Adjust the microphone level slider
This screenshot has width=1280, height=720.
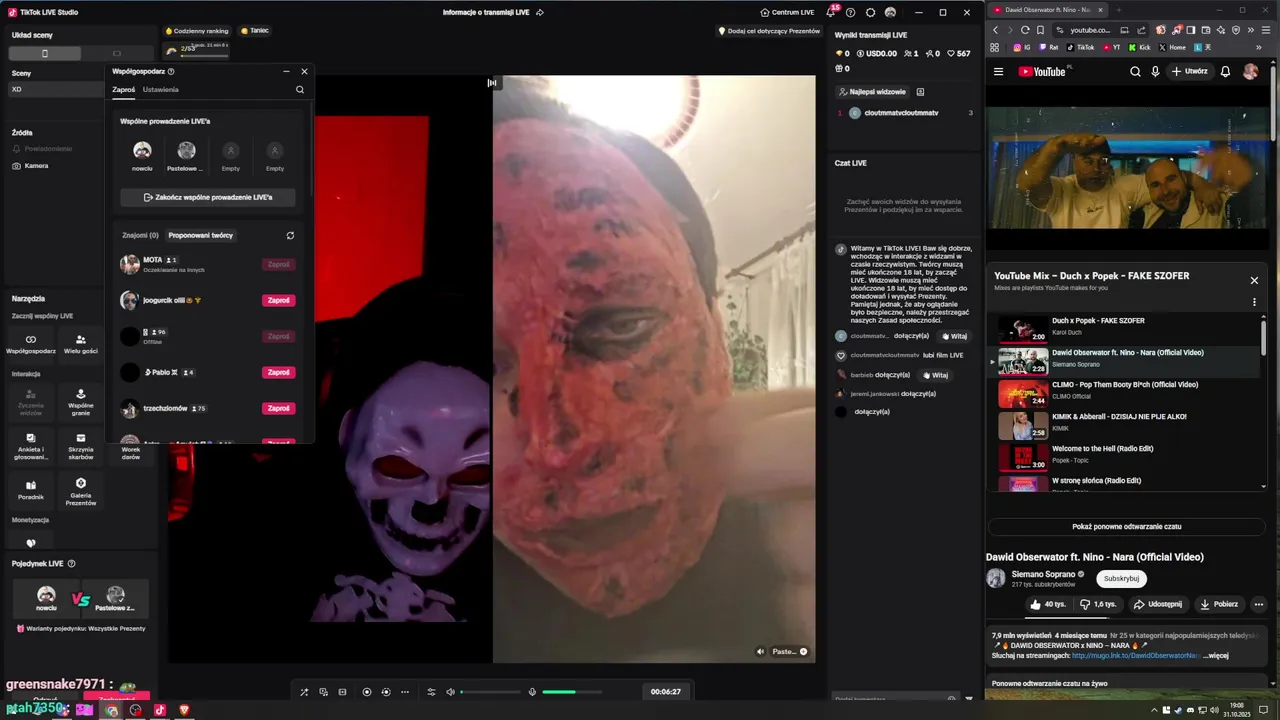[x=572, y=692]
